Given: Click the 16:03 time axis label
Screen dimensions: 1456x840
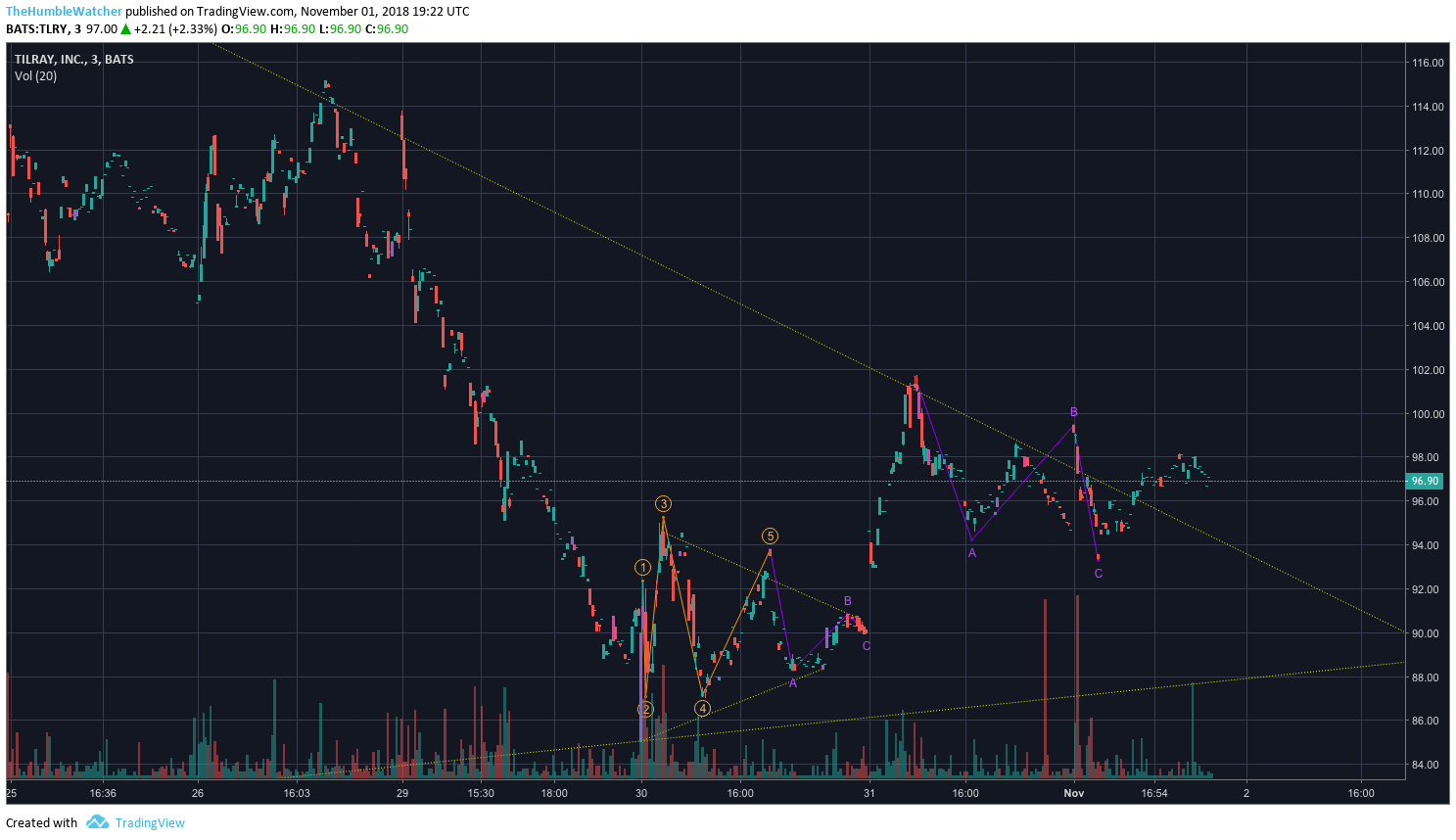Looking at the screenshot, I should pyautogui.click(x=297, y=793).
